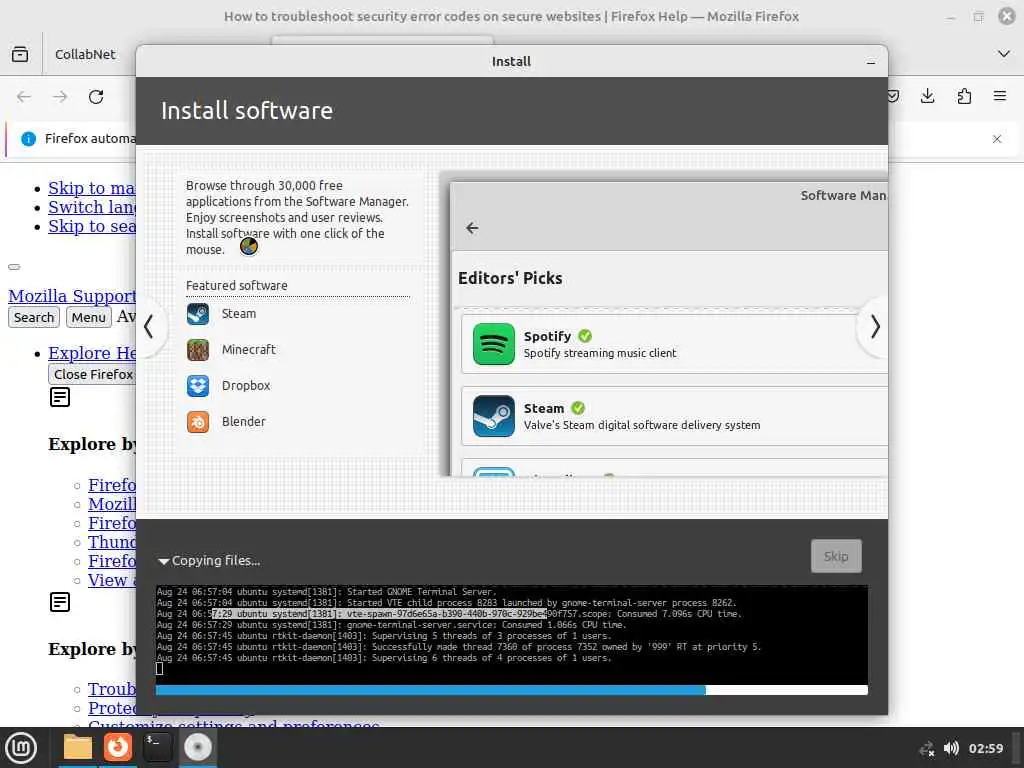
Task: Click the Firefox icon in the taskbar
Action: pyautogui.click(x=118, y=747)
